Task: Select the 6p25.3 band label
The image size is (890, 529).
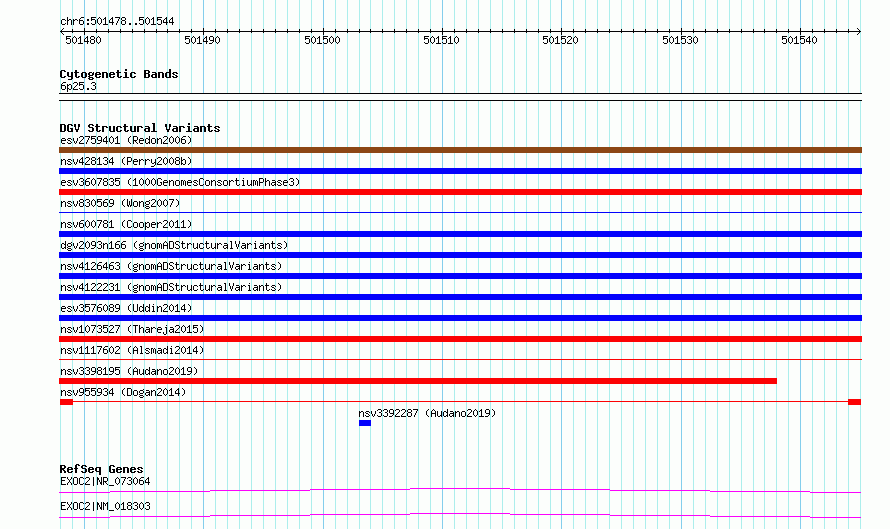Action: pyautogui.click(x=78, y=87)
